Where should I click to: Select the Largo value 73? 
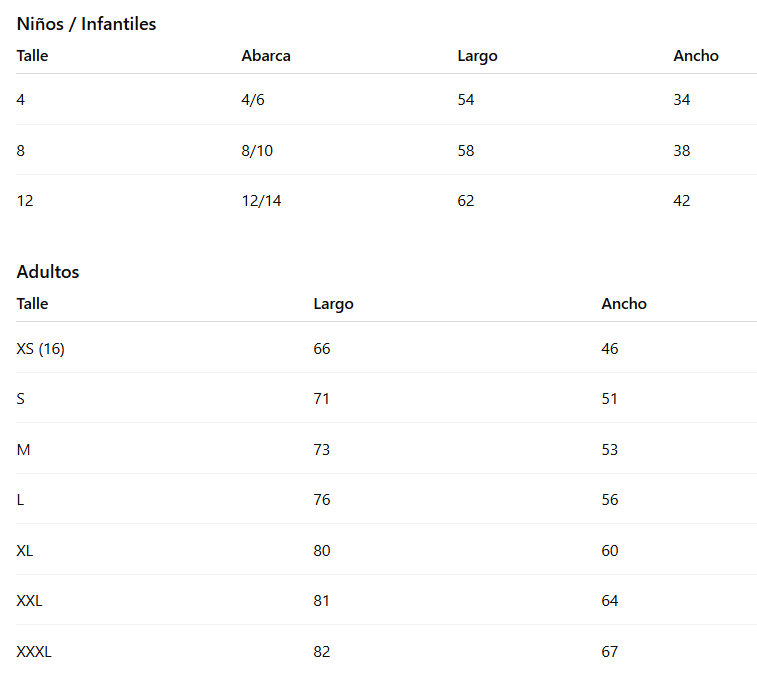pyautogui.click(x=322, y=450)
